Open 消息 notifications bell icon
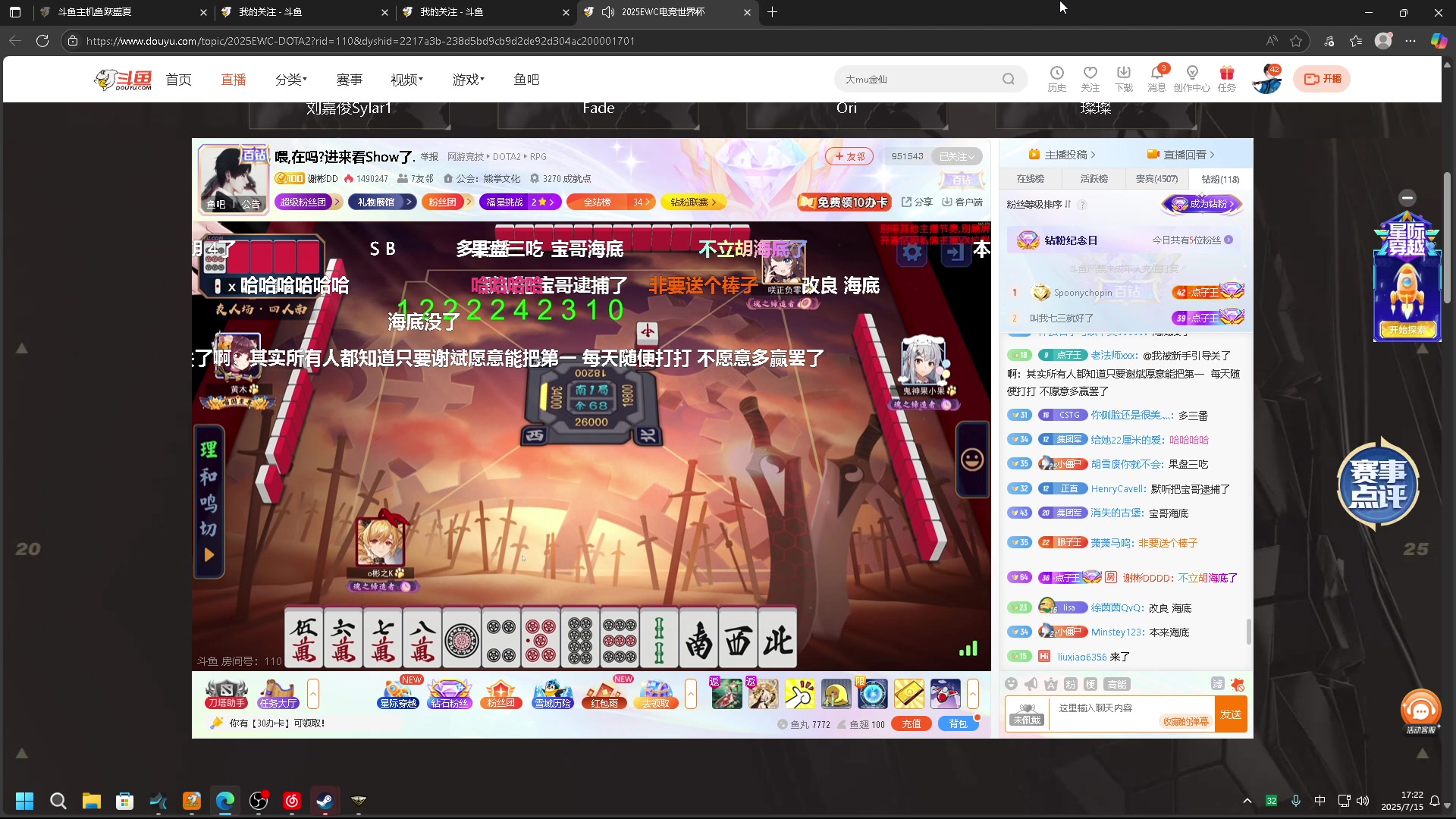This screenshot has width=1456, height=819. pos(1156,78)
